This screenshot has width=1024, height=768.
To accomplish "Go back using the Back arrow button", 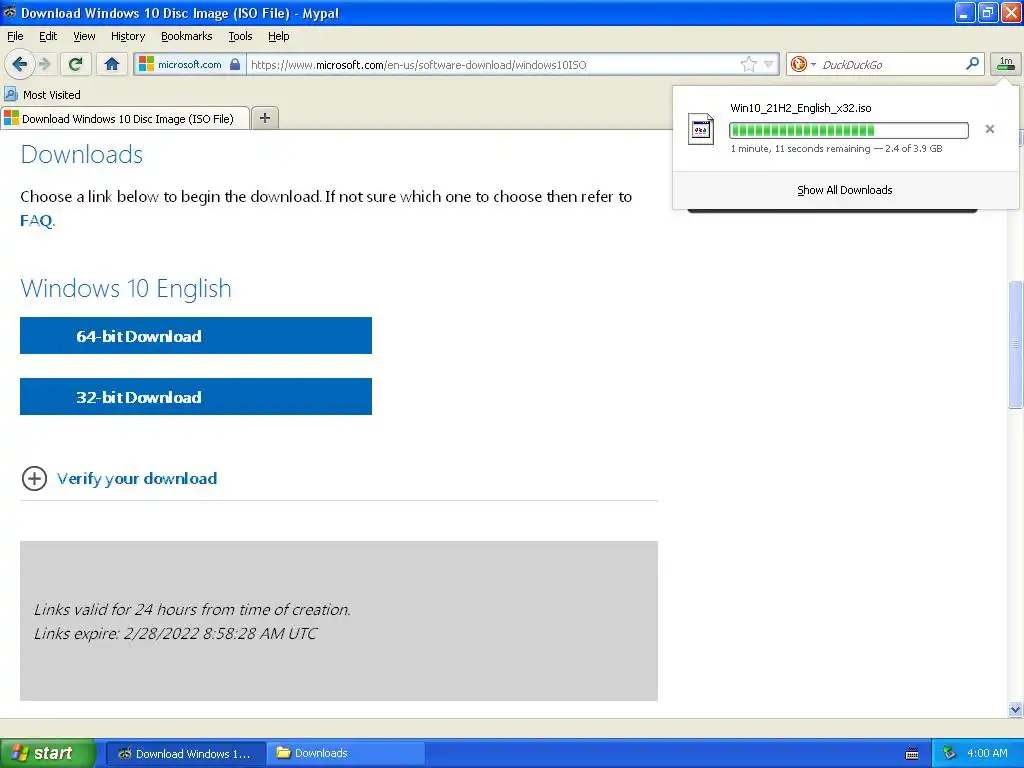I will point(20,64).
